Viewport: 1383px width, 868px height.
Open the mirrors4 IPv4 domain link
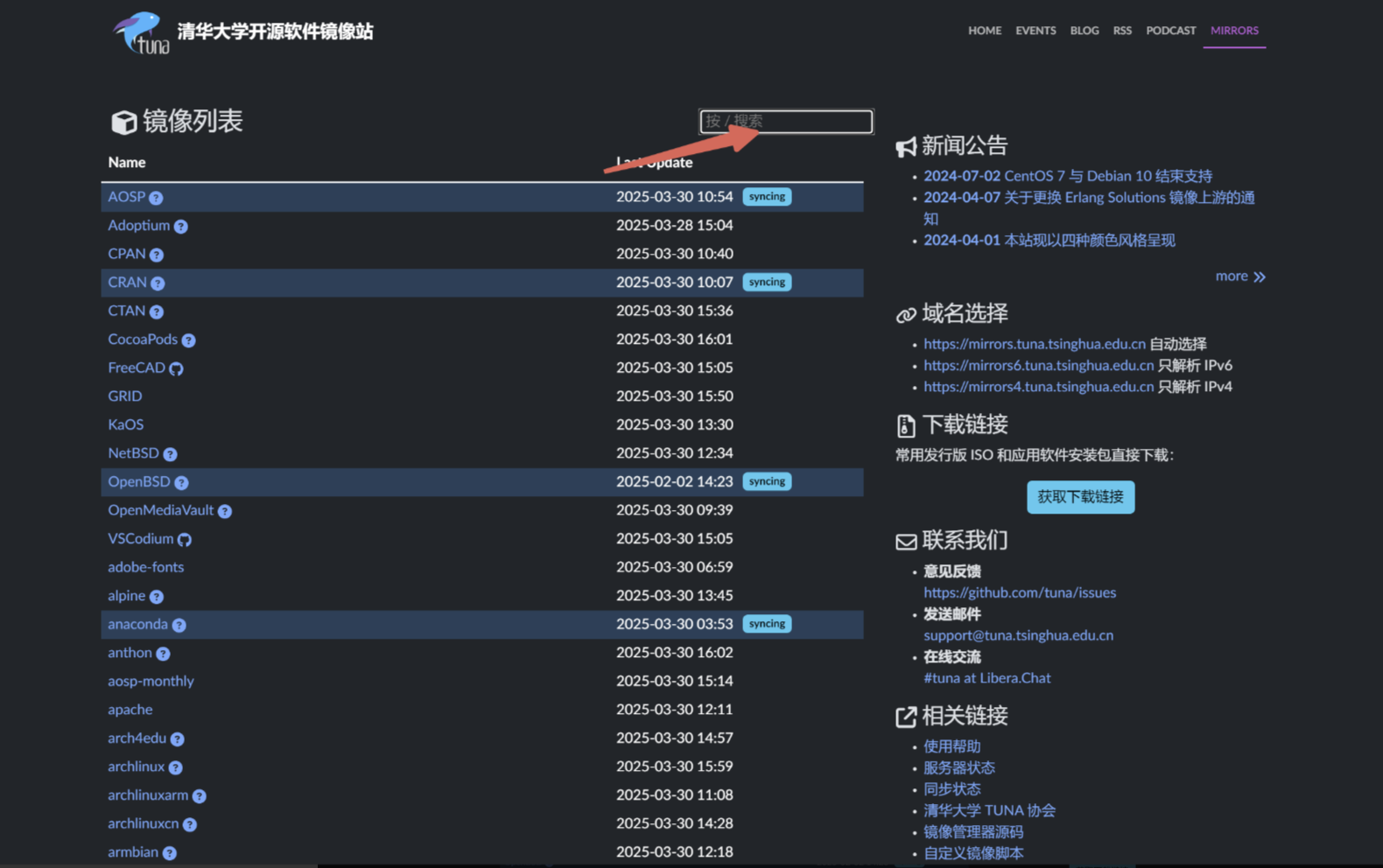coord(1038,387)
